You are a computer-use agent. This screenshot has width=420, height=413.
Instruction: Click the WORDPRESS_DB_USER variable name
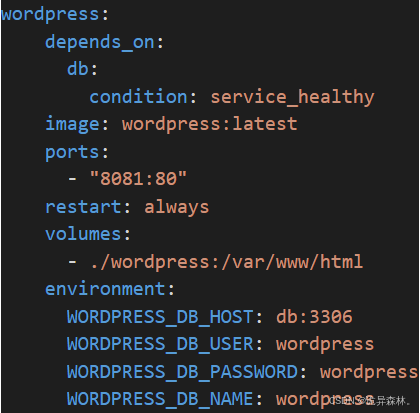[160, 345]
